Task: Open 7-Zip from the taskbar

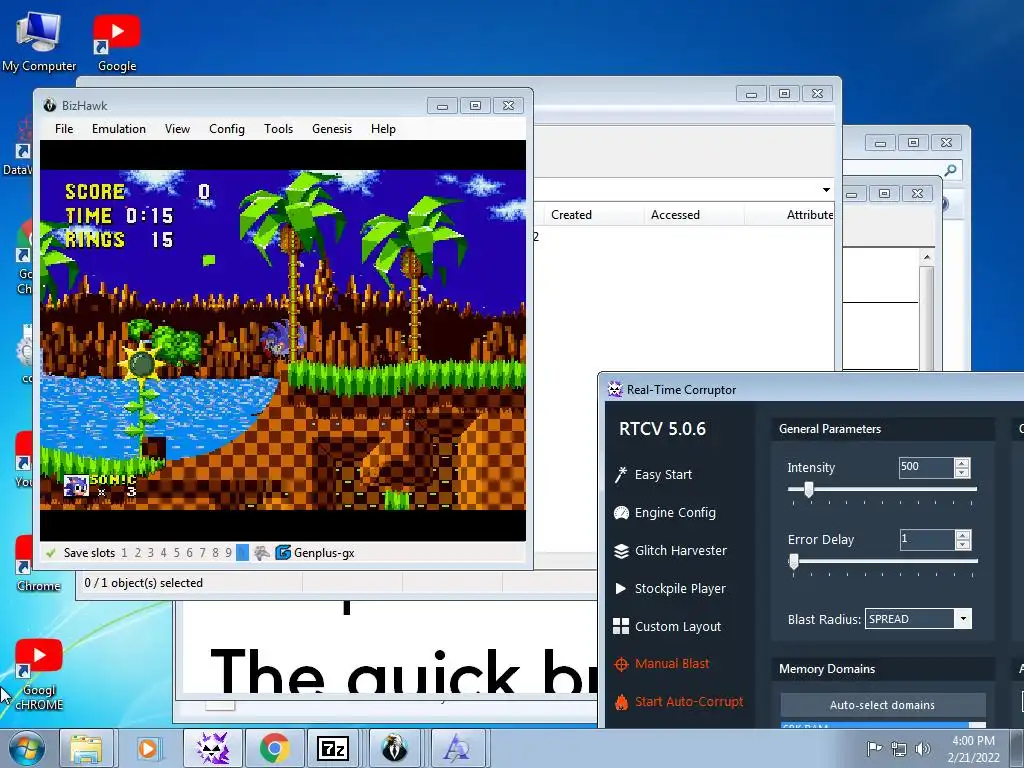Action: tap(332, 748)
